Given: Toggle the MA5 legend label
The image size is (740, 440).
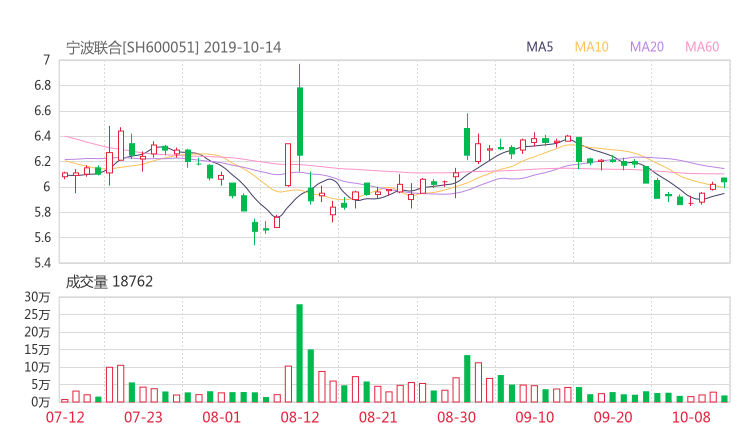Looking at the screenshot, I should click(540, 47).
